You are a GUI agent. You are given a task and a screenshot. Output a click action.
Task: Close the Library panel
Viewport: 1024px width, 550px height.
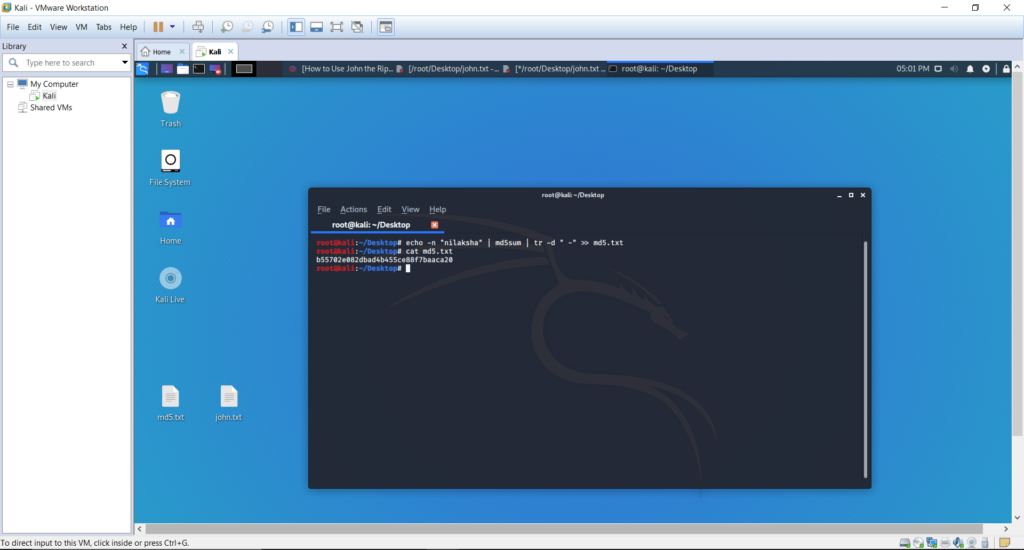(x=124, y=46)
